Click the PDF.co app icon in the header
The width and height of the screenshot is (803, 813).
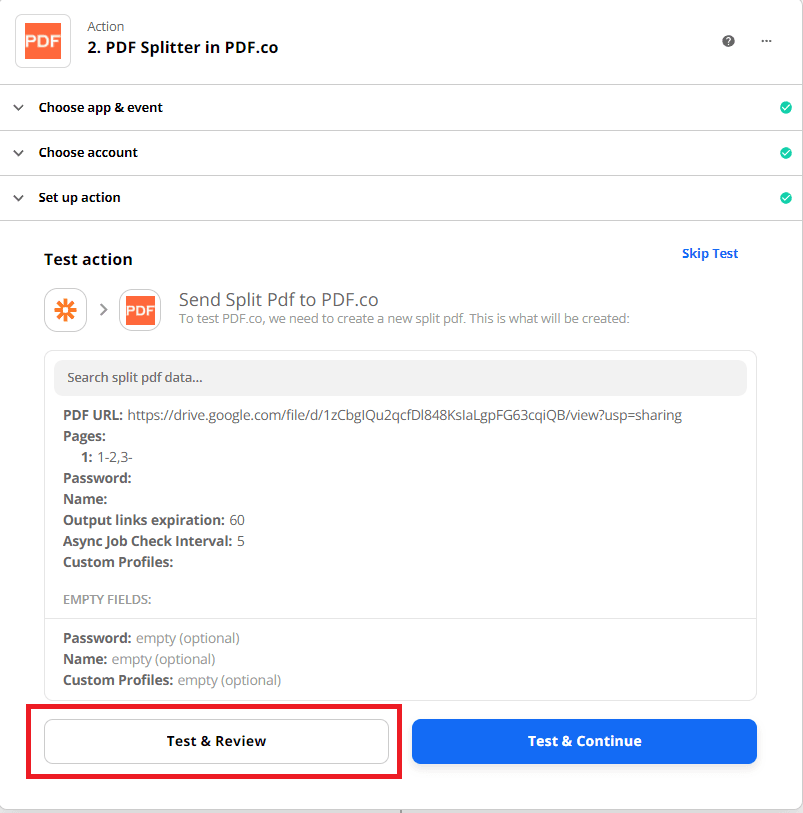pos(42,41)
